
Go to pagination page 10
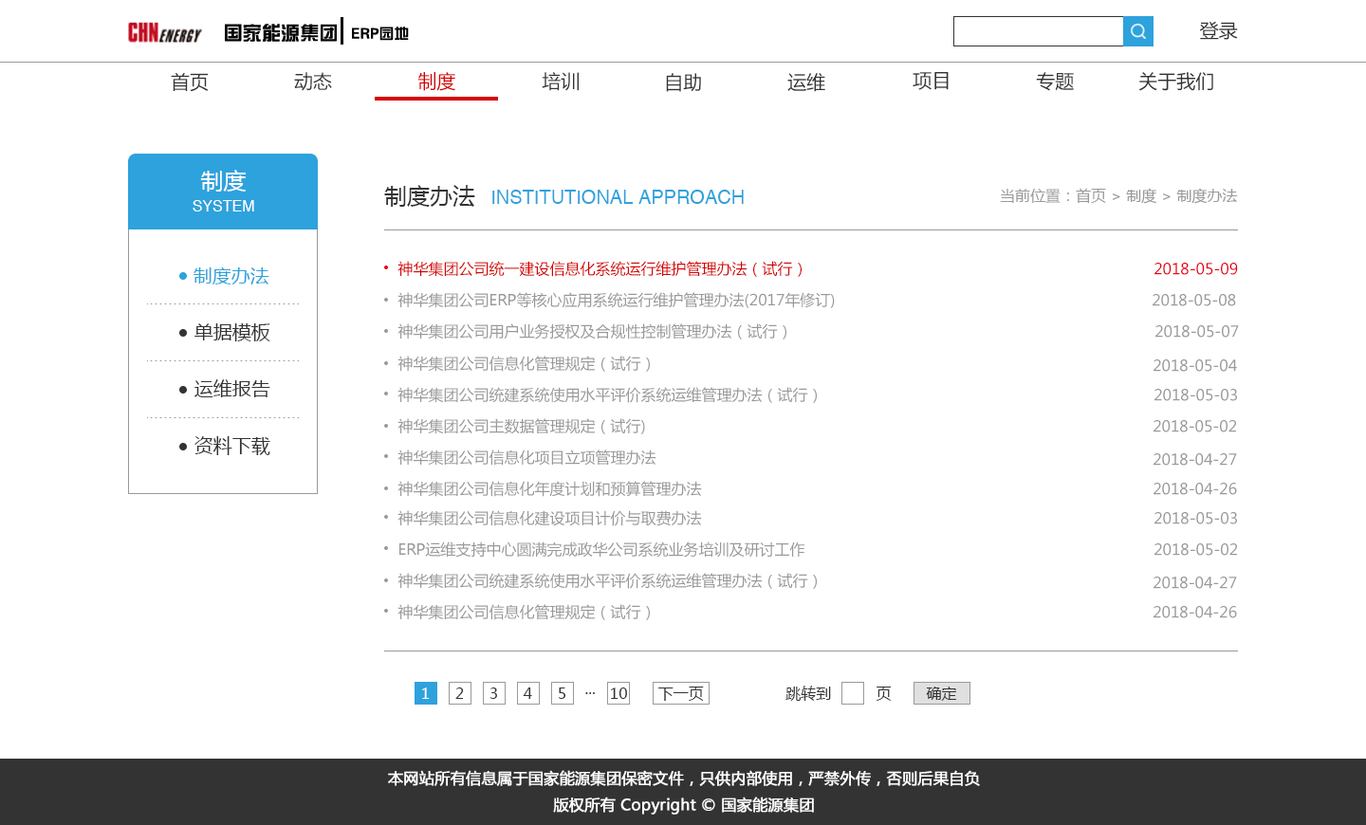[x=618, y=693]
